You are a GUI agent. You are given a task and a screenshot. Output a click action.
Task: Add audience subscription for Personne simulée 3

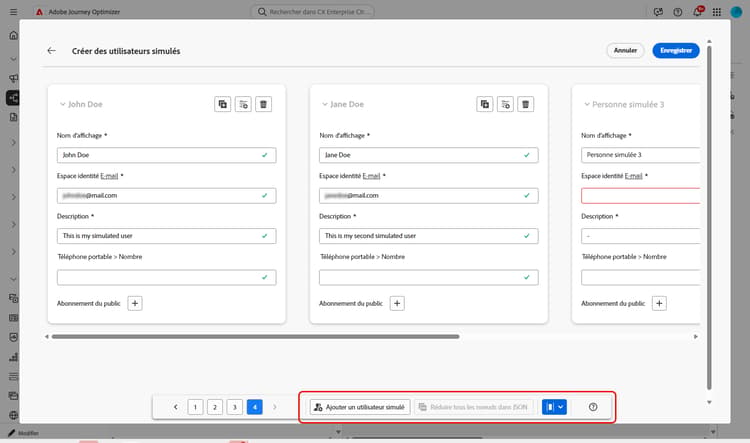pos(659,303)
